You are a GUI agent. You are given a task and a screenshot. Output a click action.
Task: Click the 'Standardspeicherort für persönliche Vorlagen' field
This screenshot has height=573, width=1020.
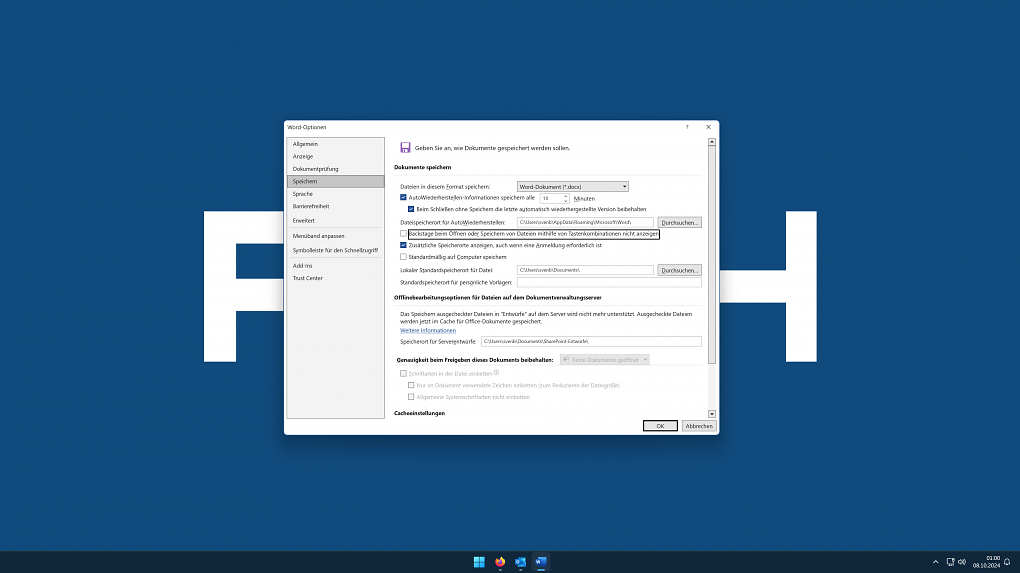609,282
